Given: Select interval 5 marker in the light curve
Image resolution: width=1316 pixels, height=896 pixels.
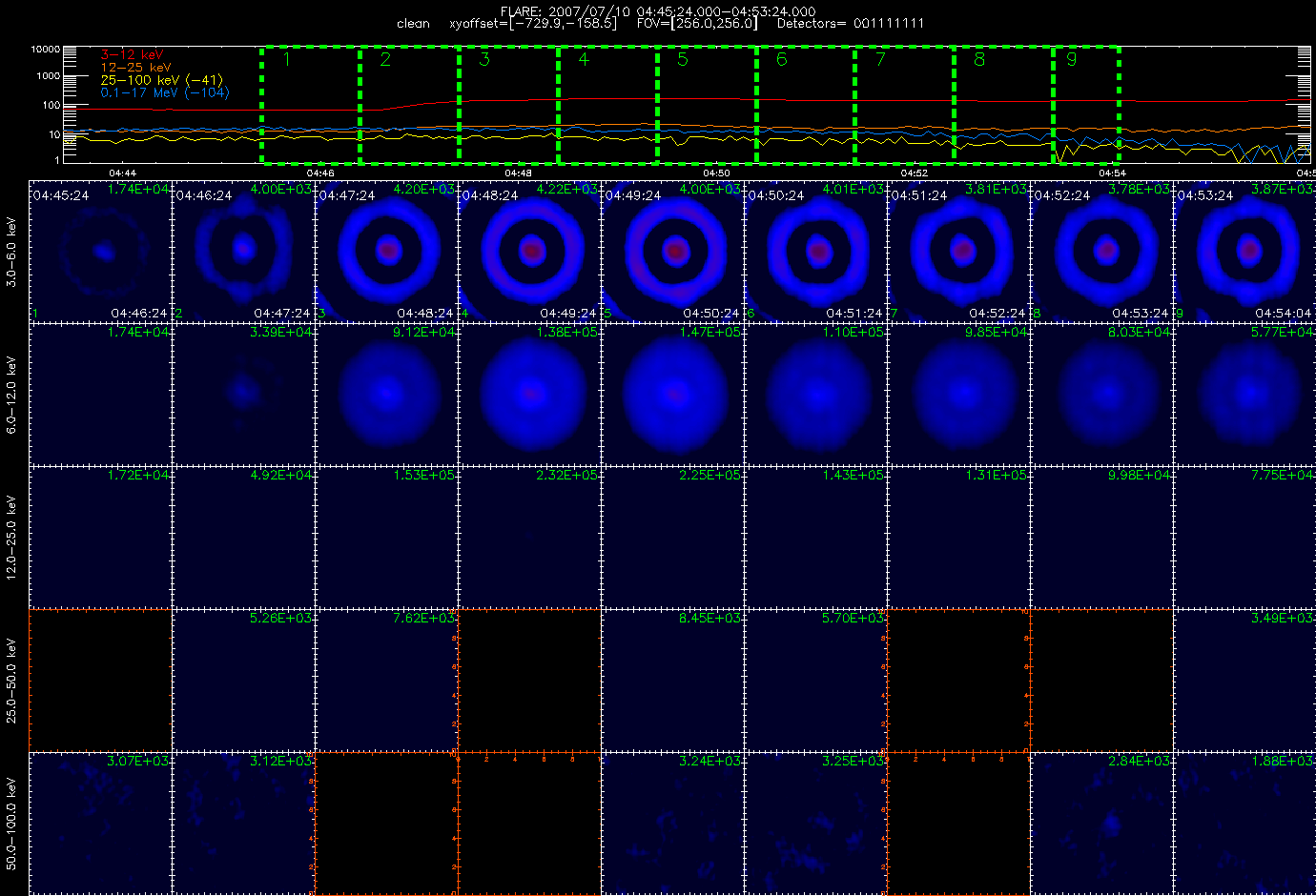Looking at the screenshot, I should click(x=683, y=59).
